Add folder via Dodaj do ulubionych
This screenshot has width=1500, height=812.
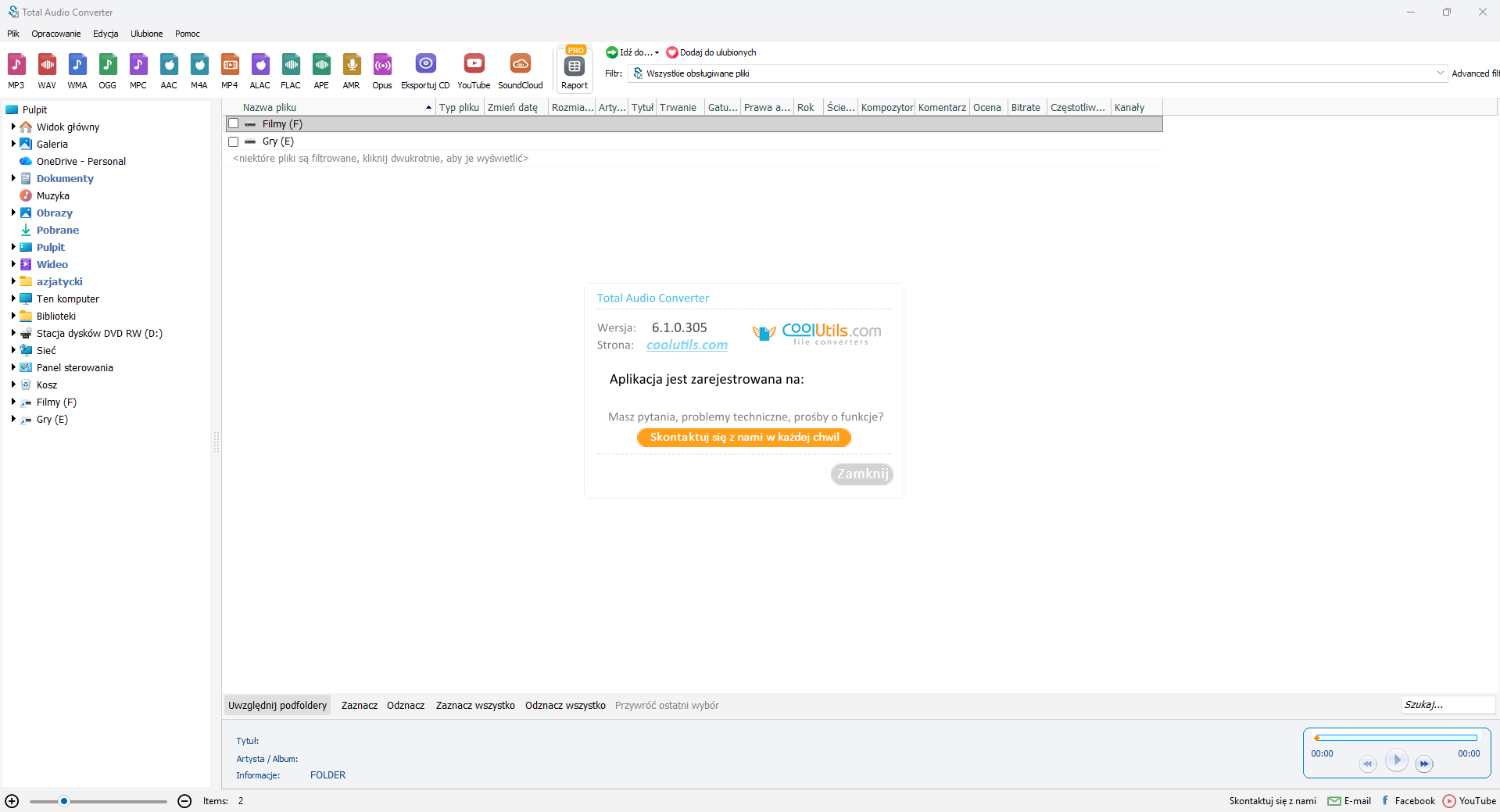click(711, 52)
